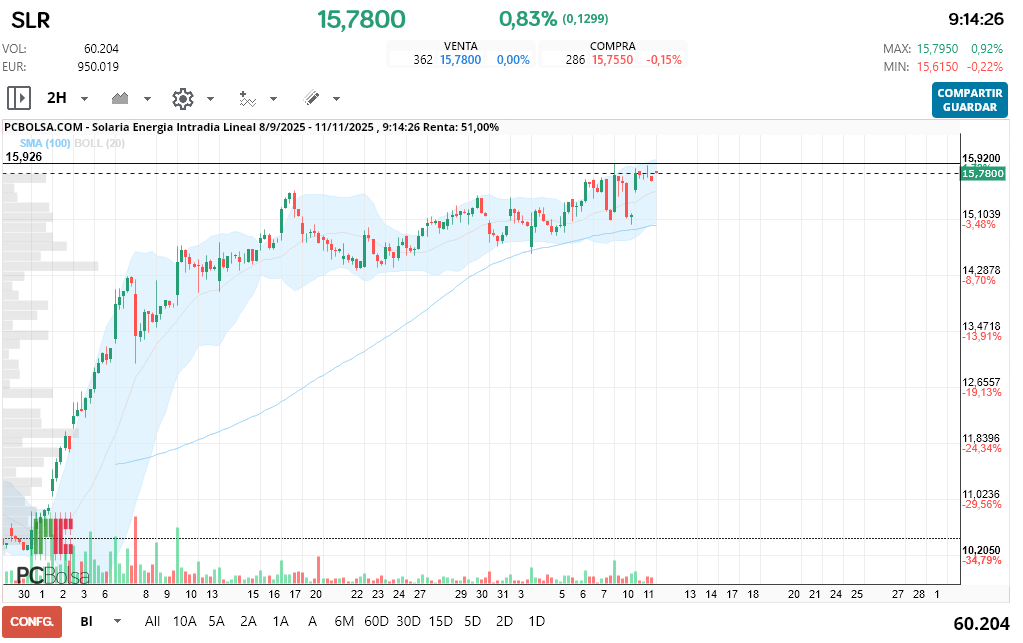Select the 1D time range

[536, 621]
